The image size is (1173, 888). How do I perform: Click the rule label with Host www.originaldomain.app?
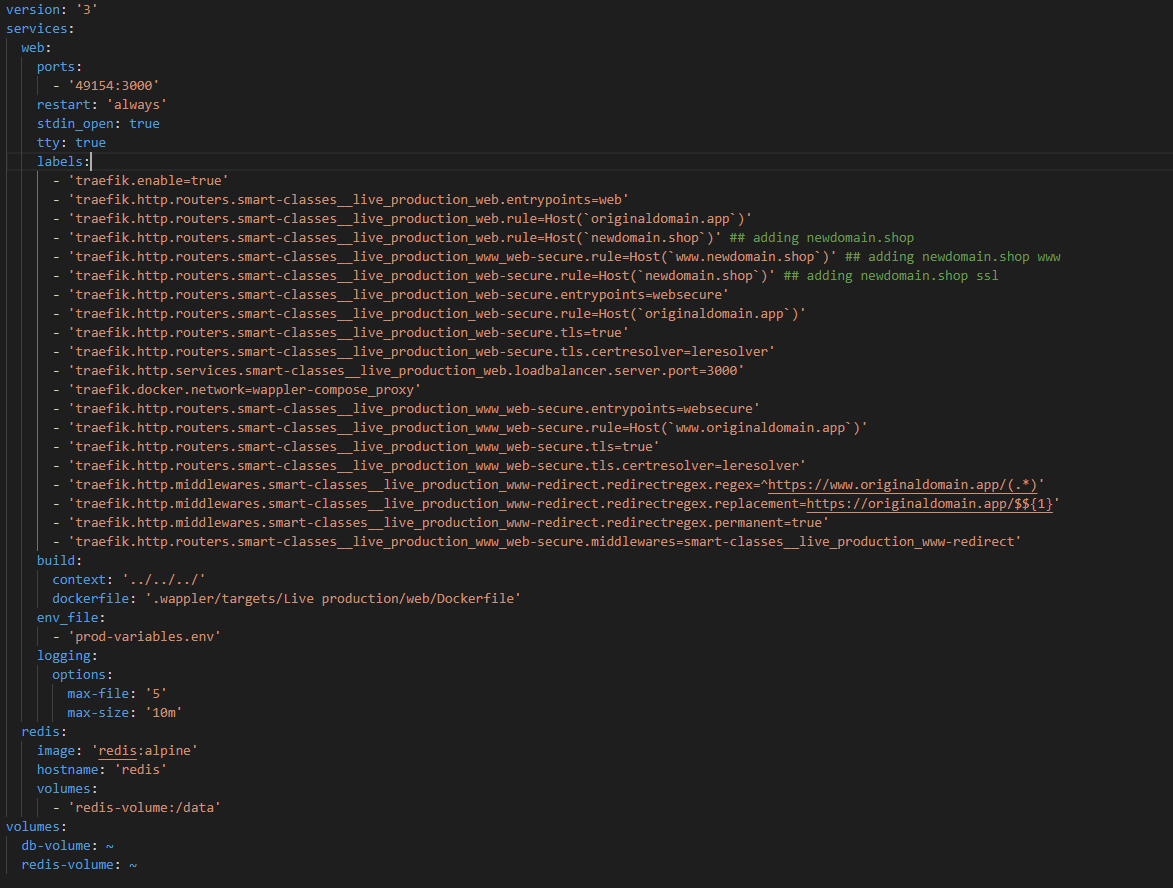pyautogui.click(x=468, y=428)
